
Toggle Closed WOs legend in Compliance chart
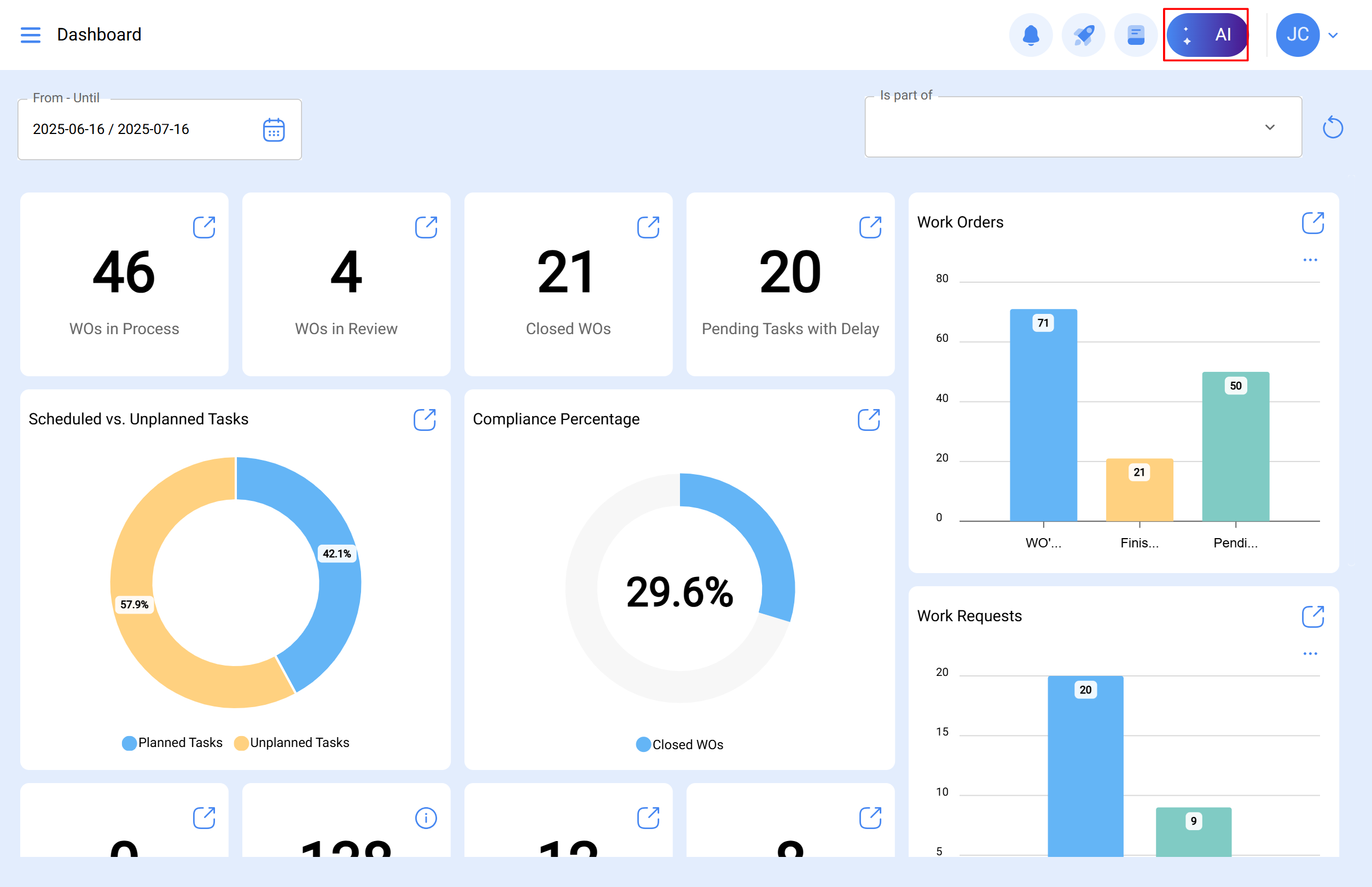[679, 745]
